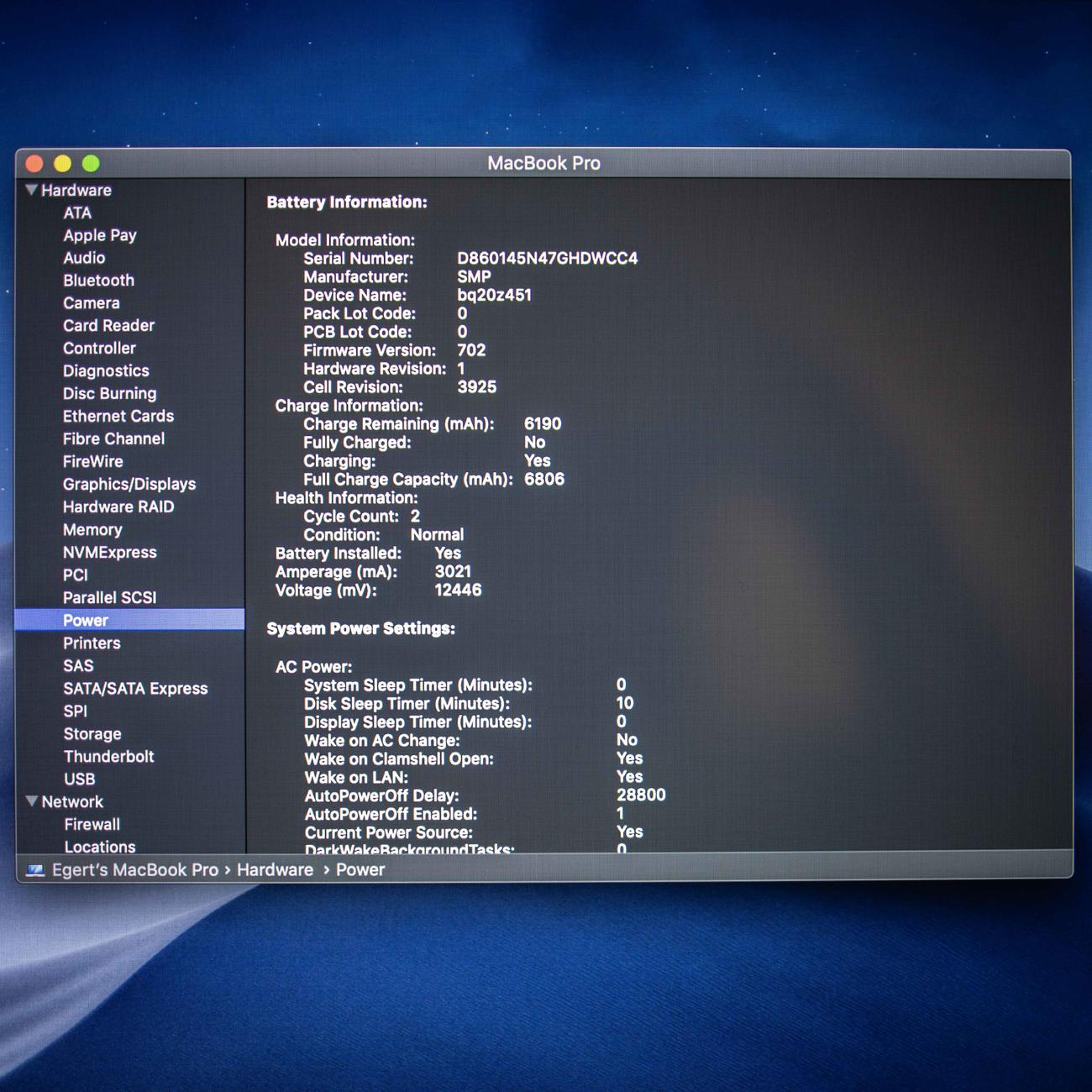Click Firmware Version value 702

pyautogui.click(x=471, y=350)
